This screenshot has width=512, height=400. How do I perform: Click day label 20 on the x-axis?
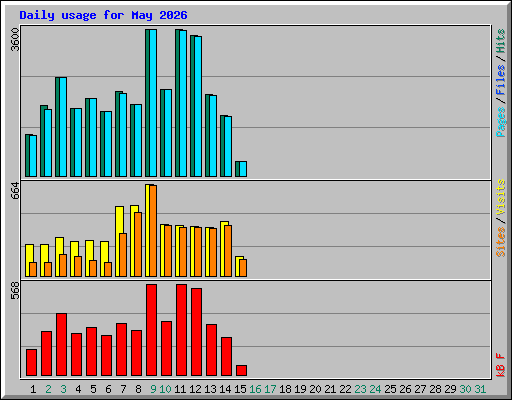(x=315, y=389)
